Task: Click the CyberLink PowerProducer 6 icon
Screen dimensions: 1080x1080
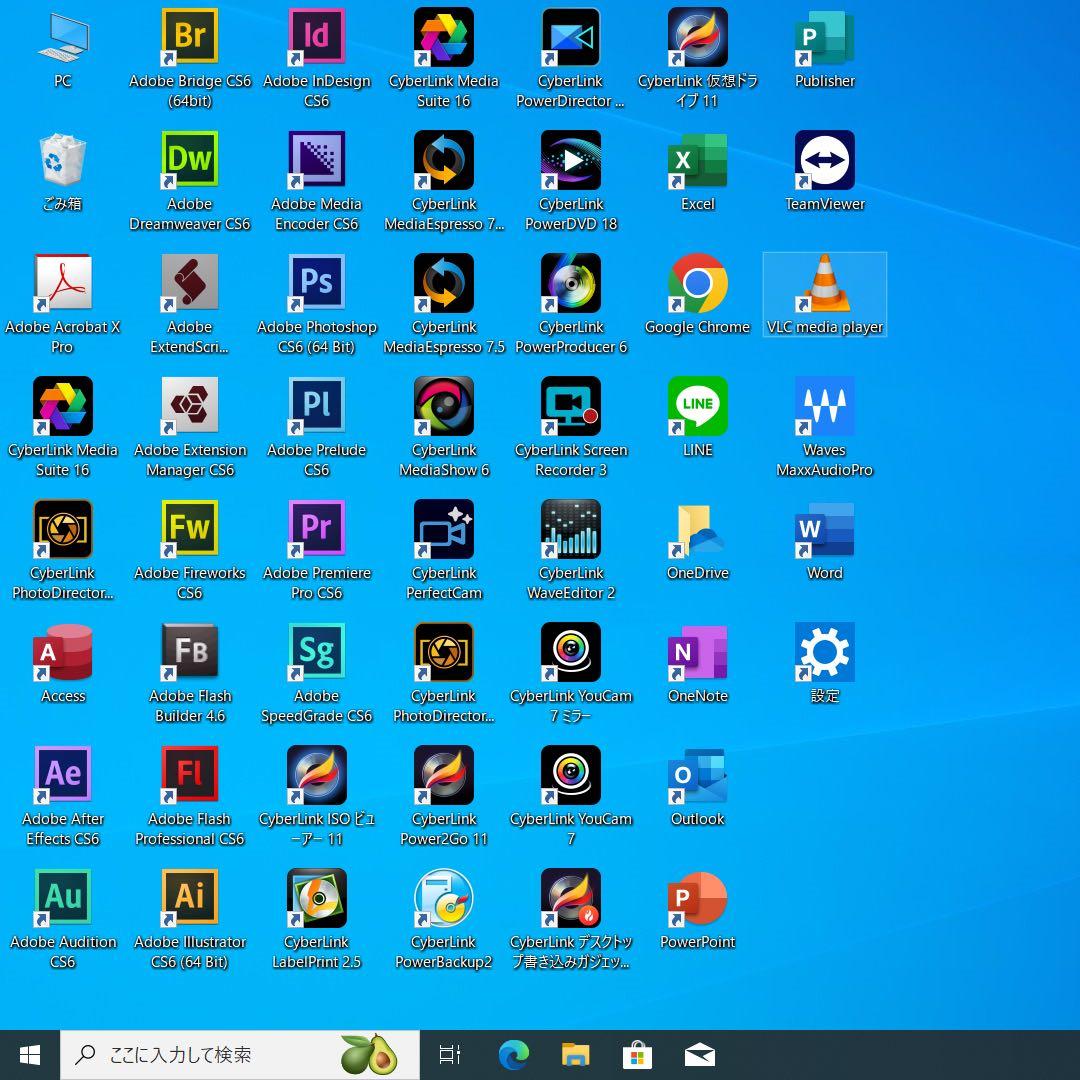Action: tap(571, 282)
